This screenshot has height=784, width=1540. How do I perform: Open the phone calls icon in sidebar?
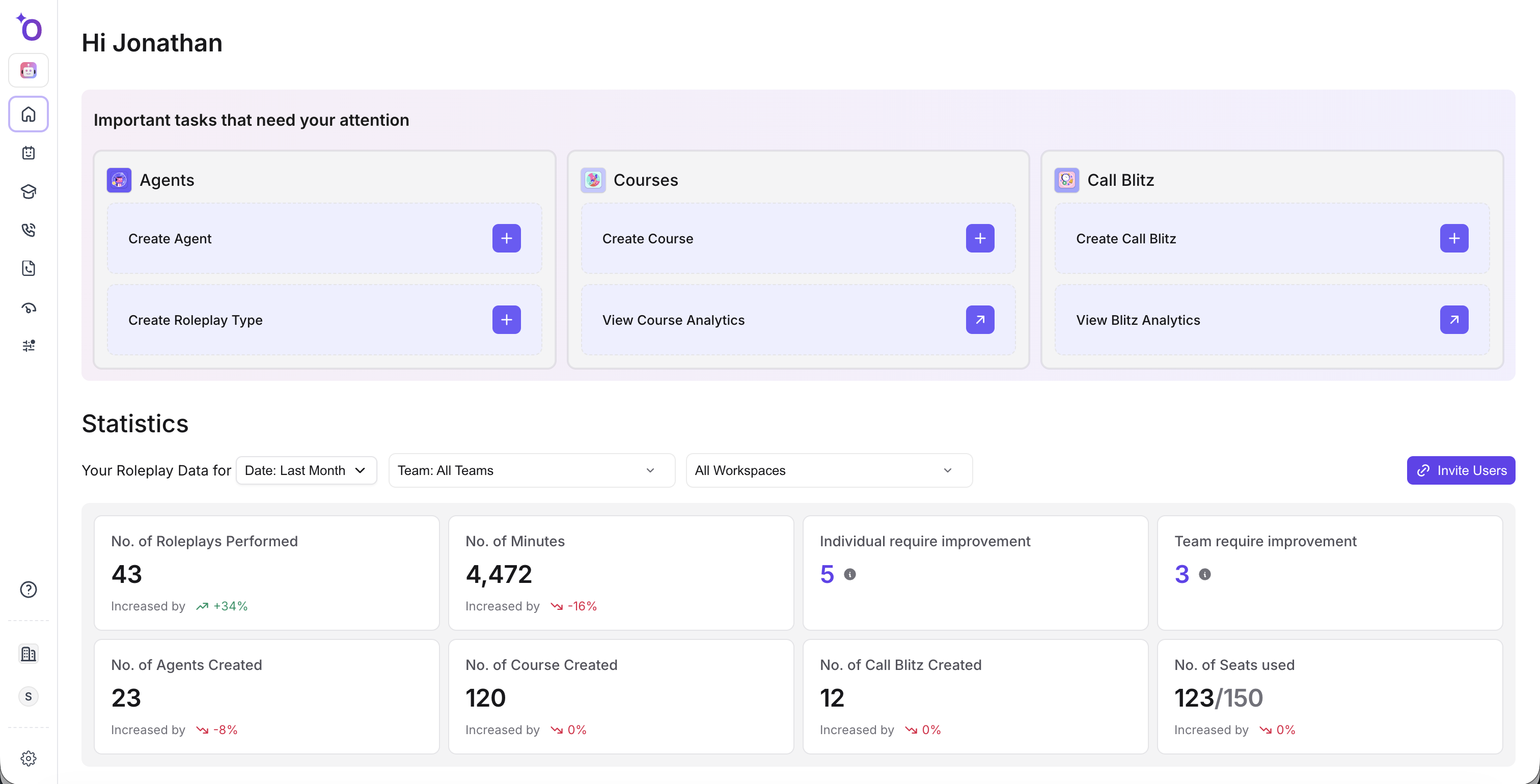coord(28,230)
